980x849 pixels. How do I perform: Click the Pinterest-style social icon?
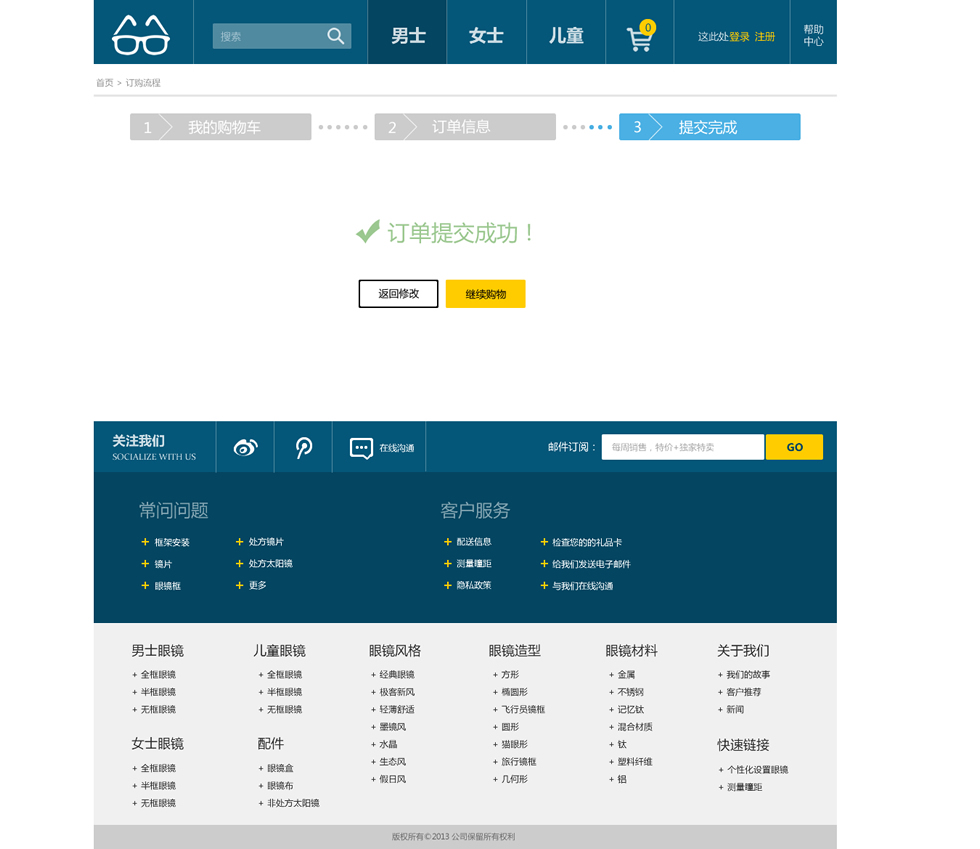[x=304, y=447]
